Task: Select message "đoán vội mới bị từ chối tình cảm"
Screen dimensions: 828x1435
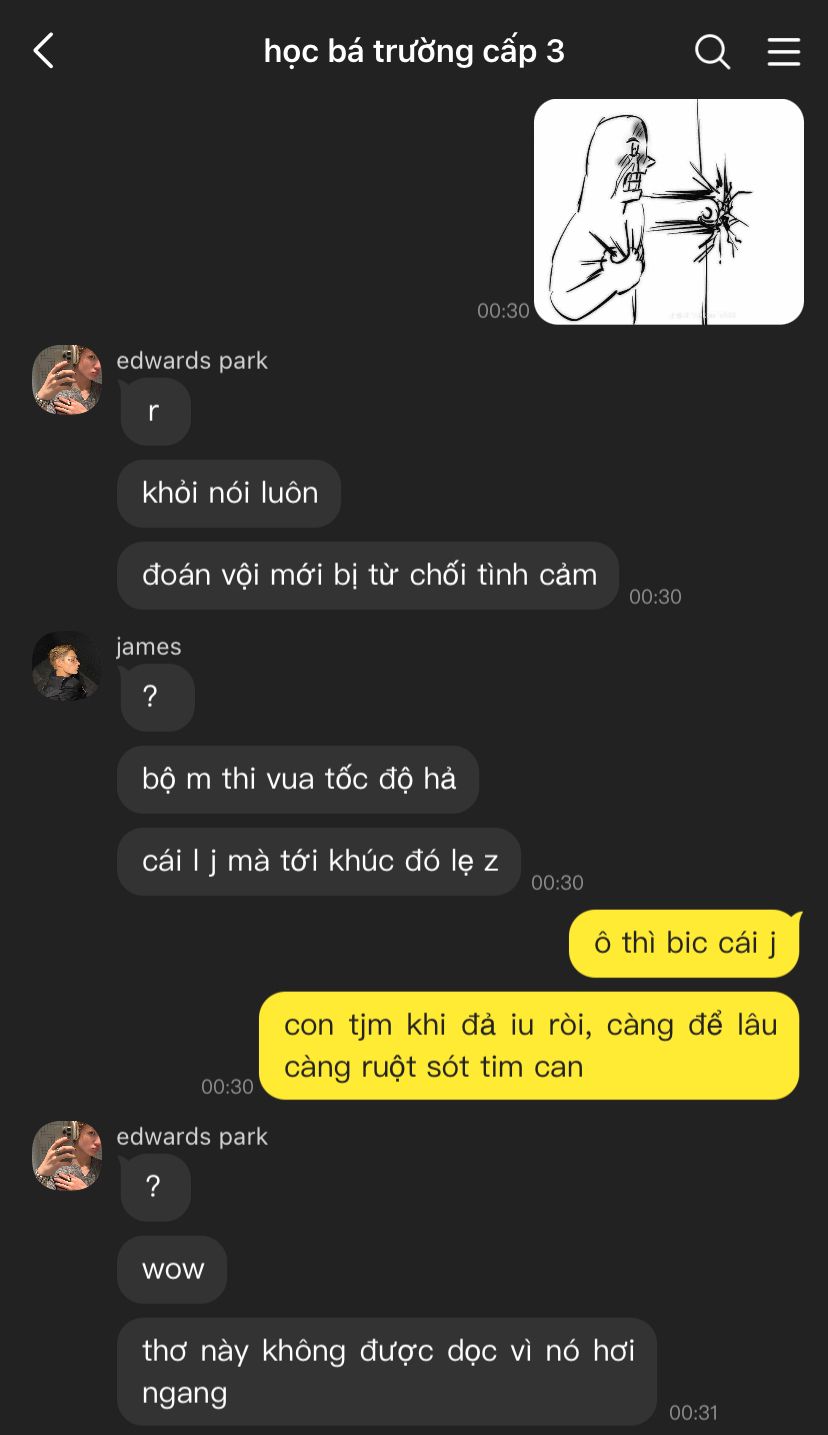Action: click(x=368, y=575)
